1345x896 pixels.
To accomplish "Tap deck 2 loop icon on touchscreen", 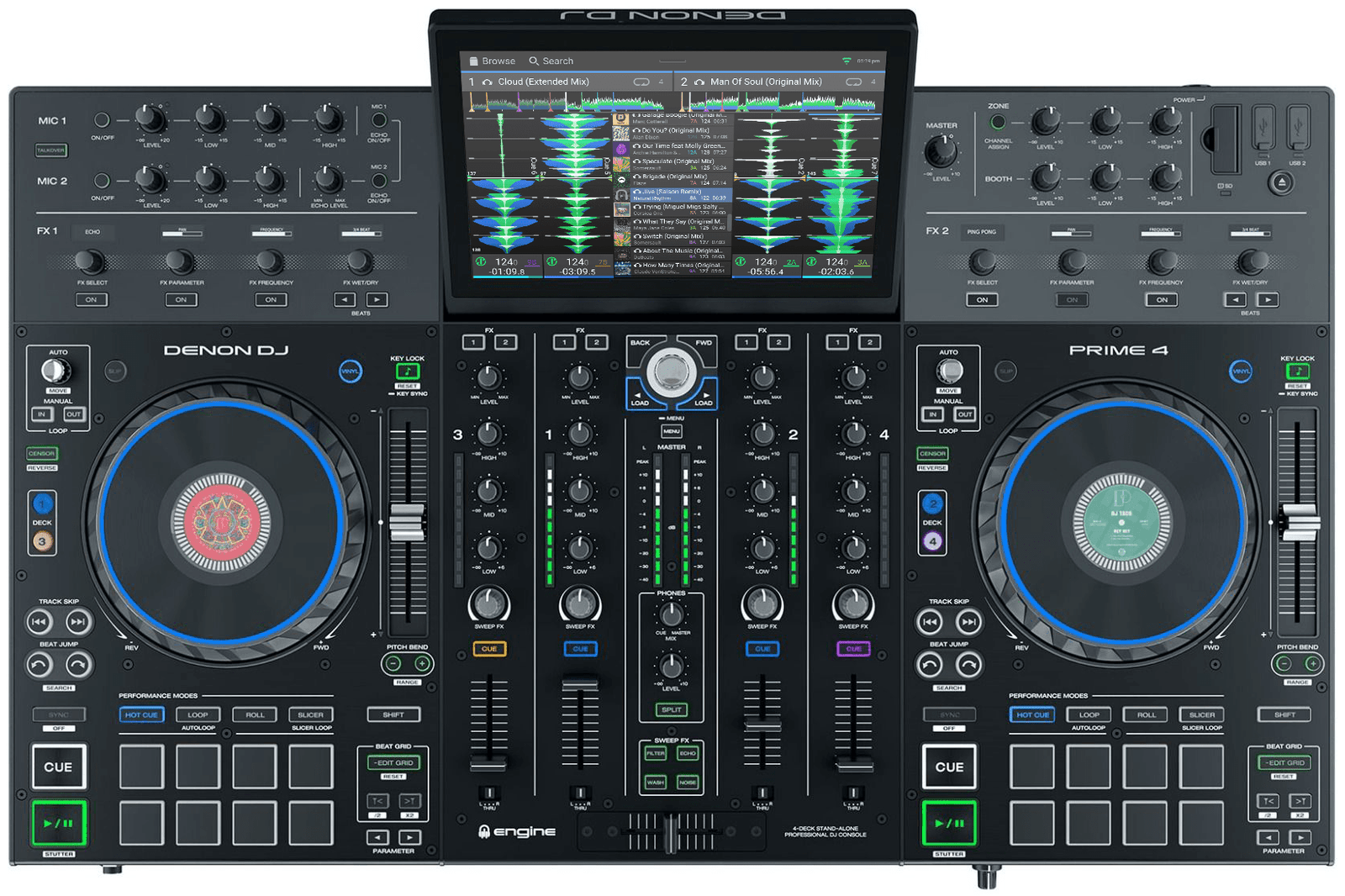I will [854, 82].
